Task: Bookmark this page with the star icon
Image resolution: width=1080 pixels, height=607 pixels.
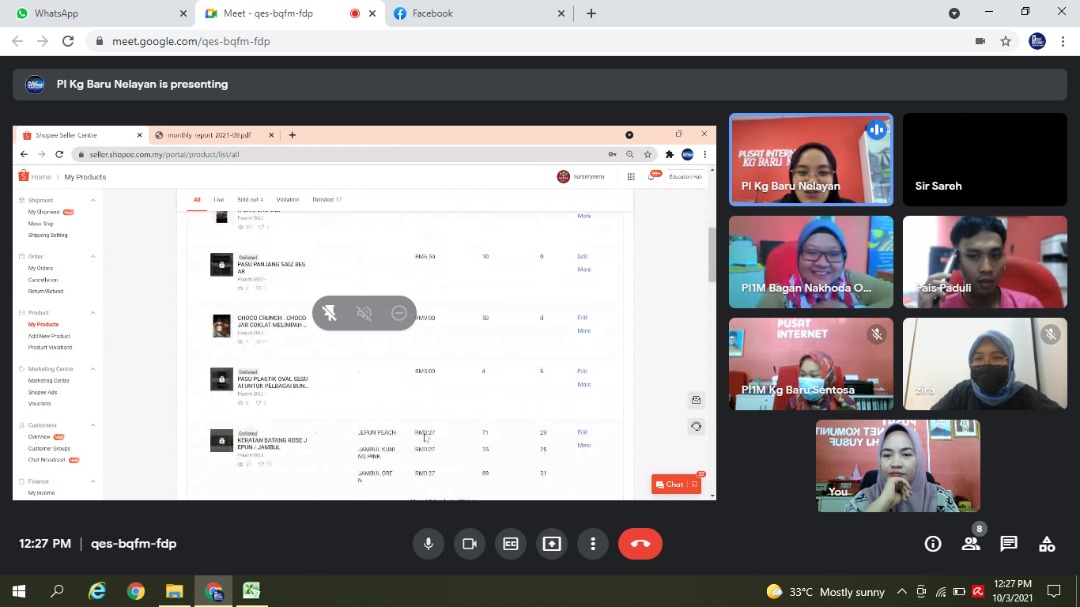Action: (1006, 41)
